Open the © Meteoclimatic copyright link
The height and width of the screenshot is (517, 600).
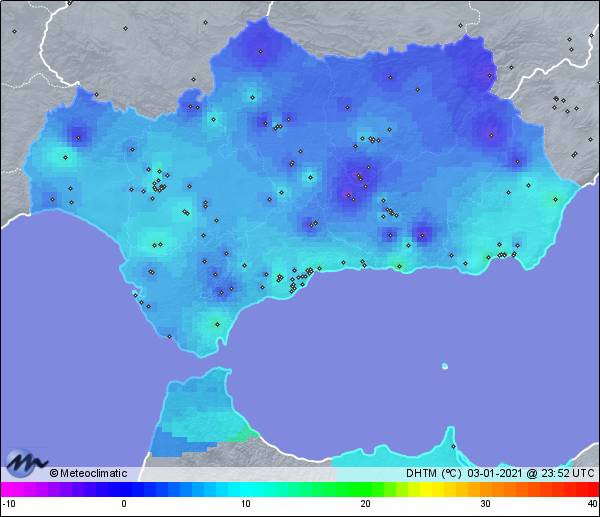point(88,473)
